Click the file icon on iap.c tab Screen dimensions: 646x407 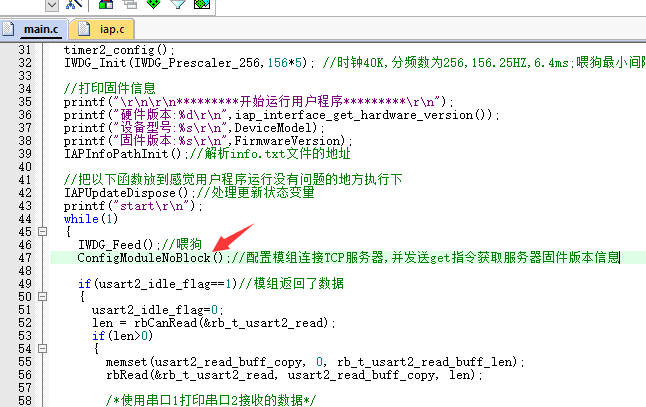click(x=84, y=29)
